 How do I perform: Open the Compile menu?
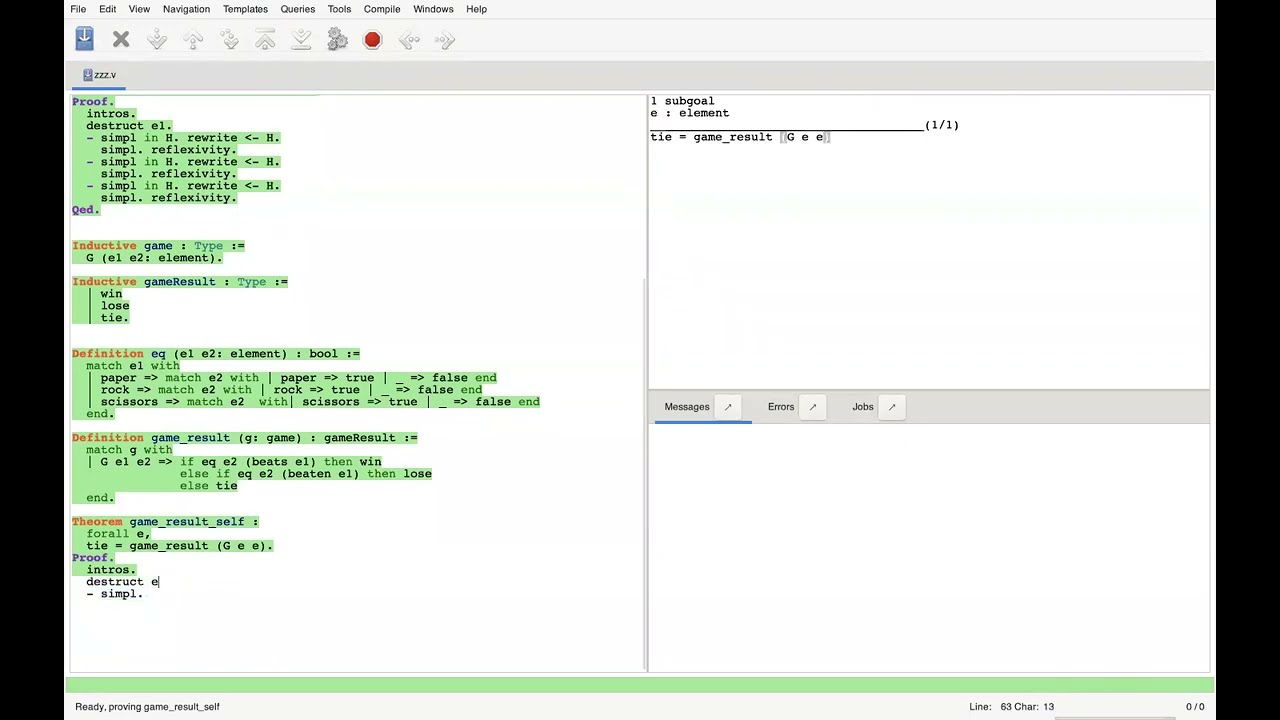pos(382,9)
